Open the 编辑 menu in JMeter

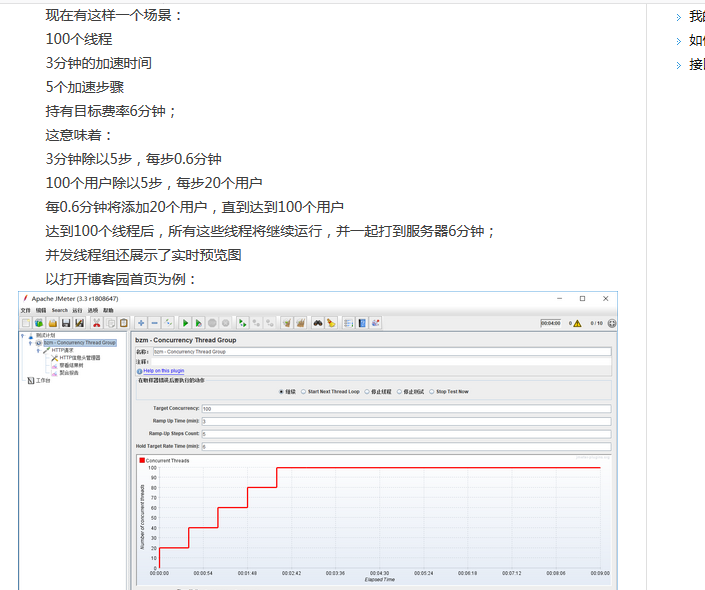(x=41, y=310)
